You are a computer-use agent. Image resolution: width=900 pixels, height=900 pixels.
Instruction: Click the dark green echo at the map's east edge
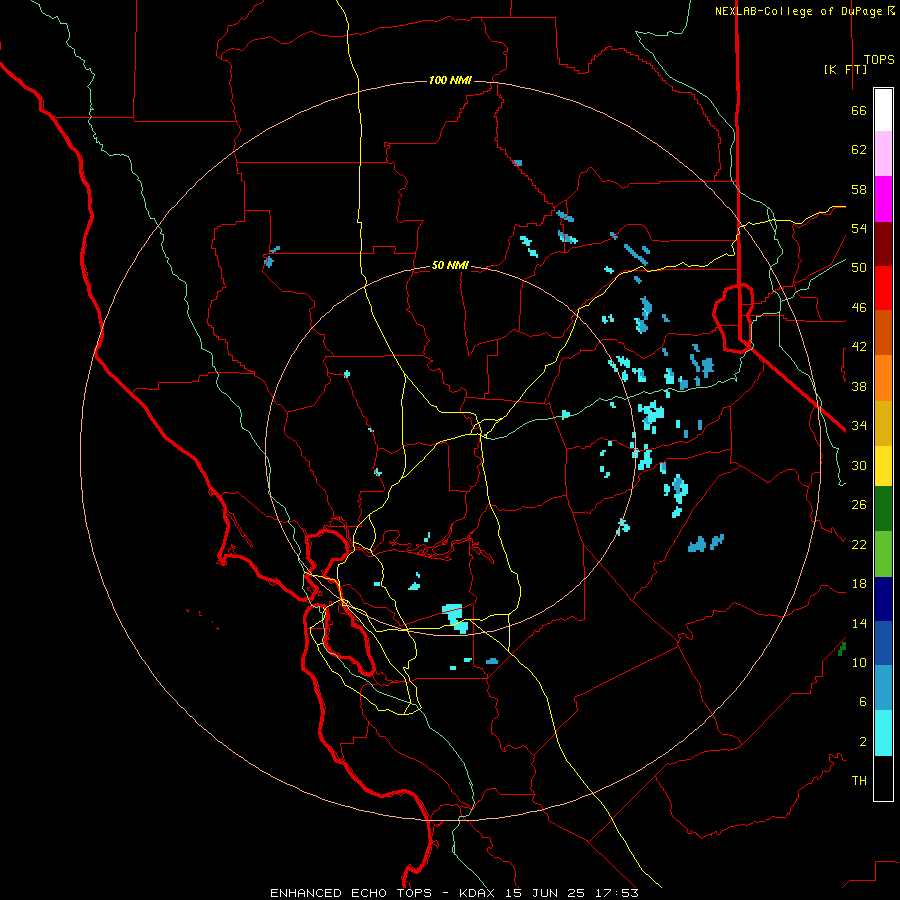[842, 649]
